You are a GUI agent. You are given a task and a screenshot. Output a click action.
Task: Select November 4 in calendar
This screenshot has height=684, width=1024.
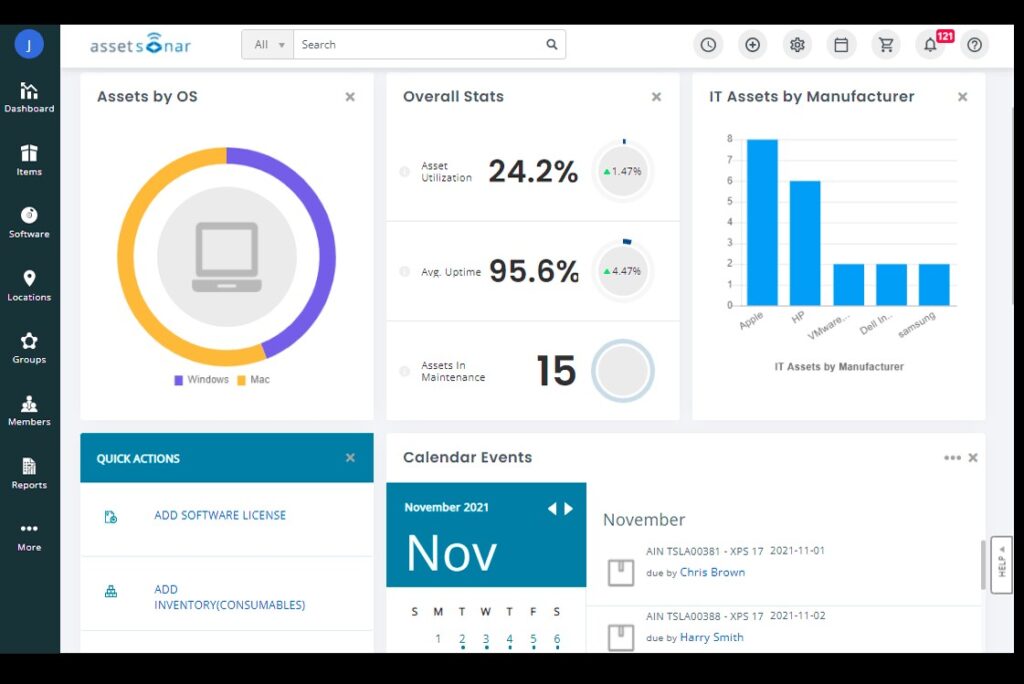[509, 639]
